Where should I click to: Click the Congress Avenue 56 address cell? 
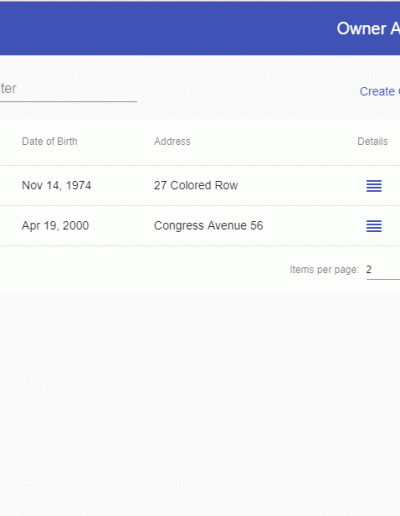(208, 226)
